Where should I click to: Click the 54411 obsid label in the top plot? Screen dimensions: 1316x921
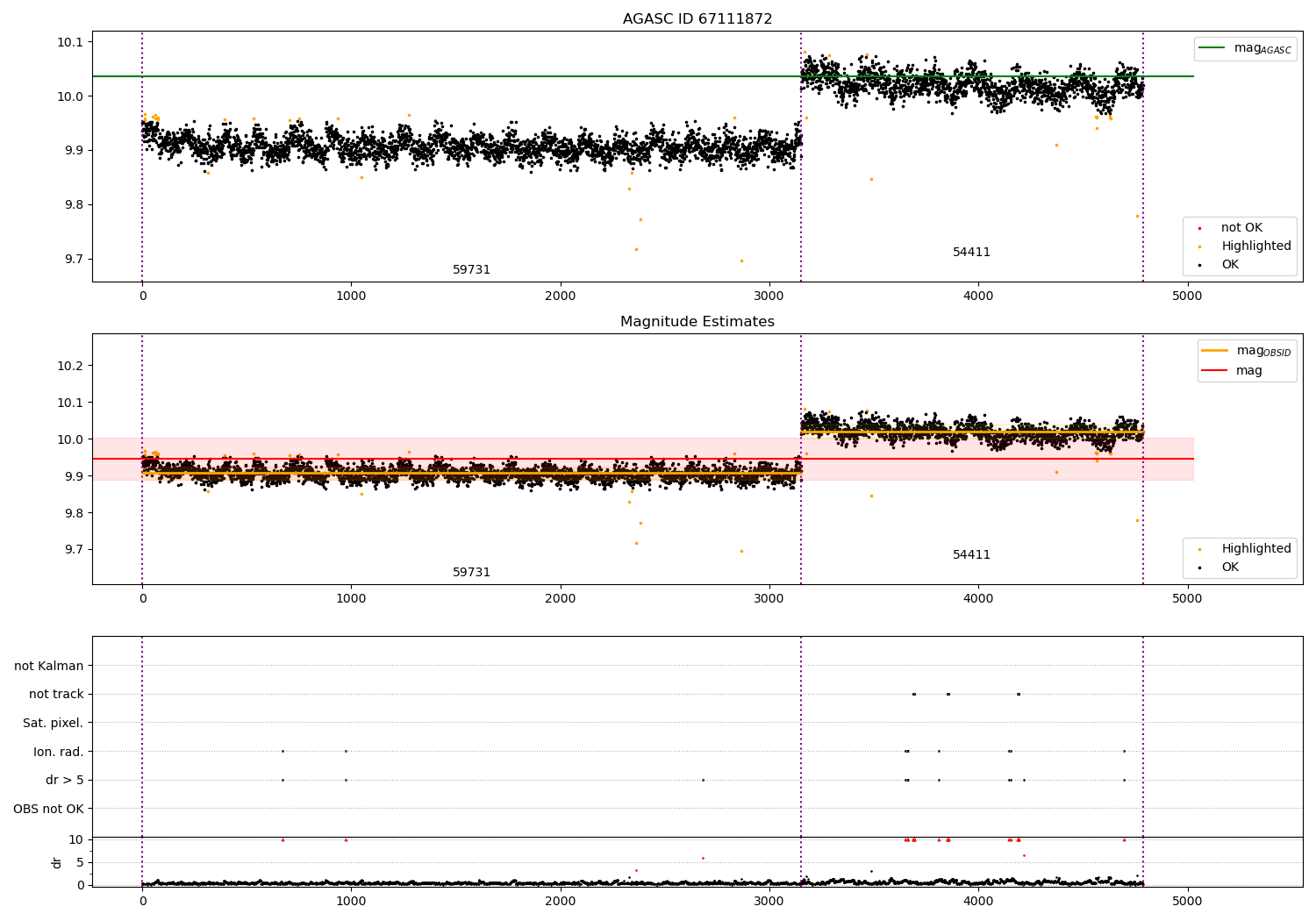[971, 253]
